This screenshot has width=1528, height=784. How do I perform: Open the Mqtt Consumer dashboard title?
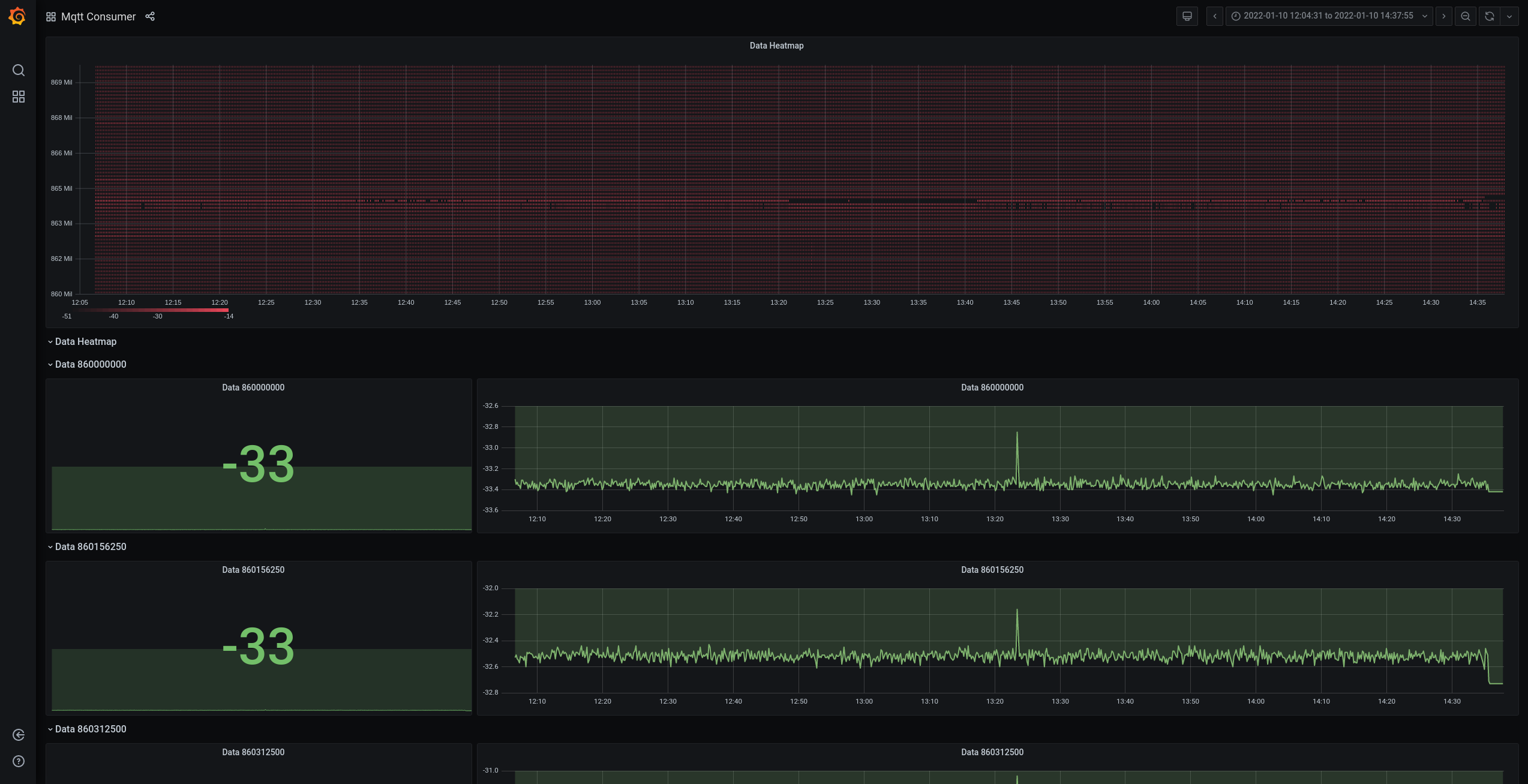[x=98, y=16]
